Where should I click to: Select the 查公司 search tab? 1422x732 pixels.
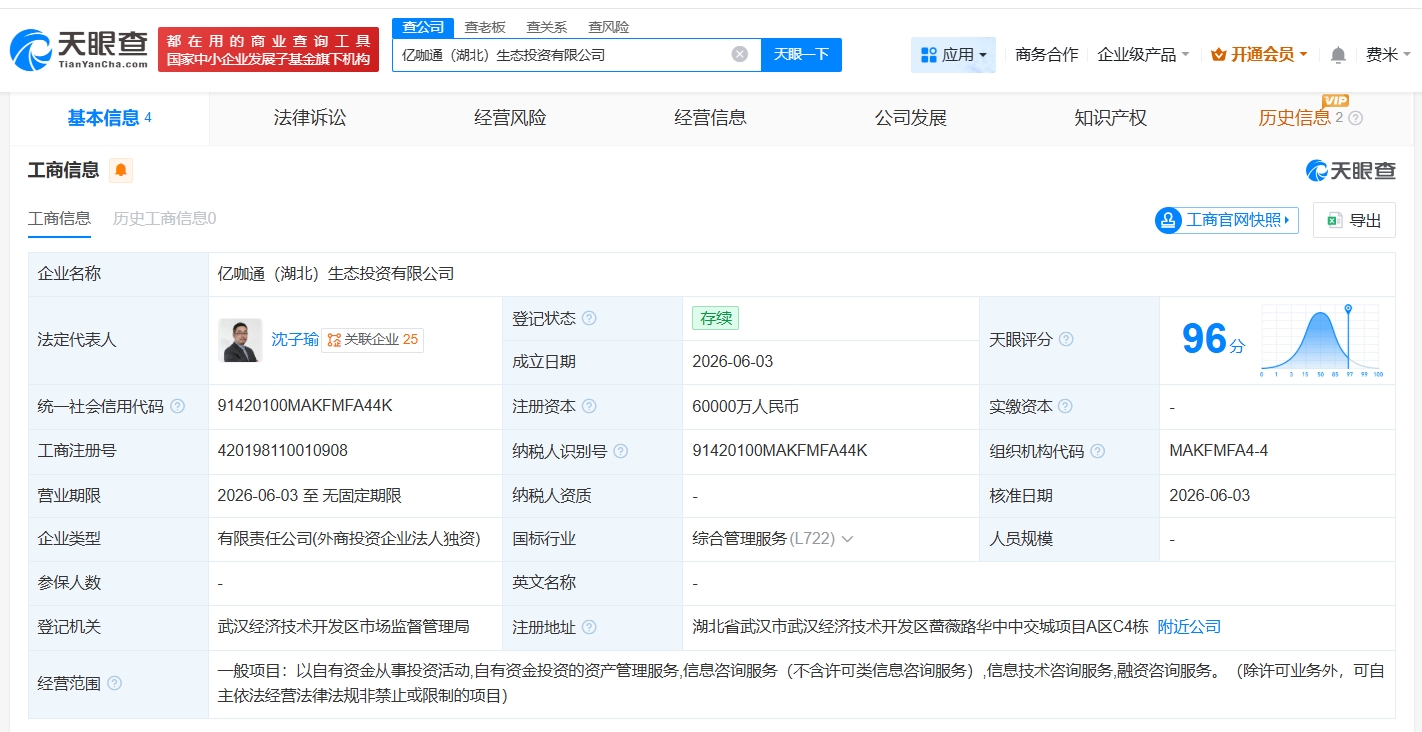tap(423, 27)
